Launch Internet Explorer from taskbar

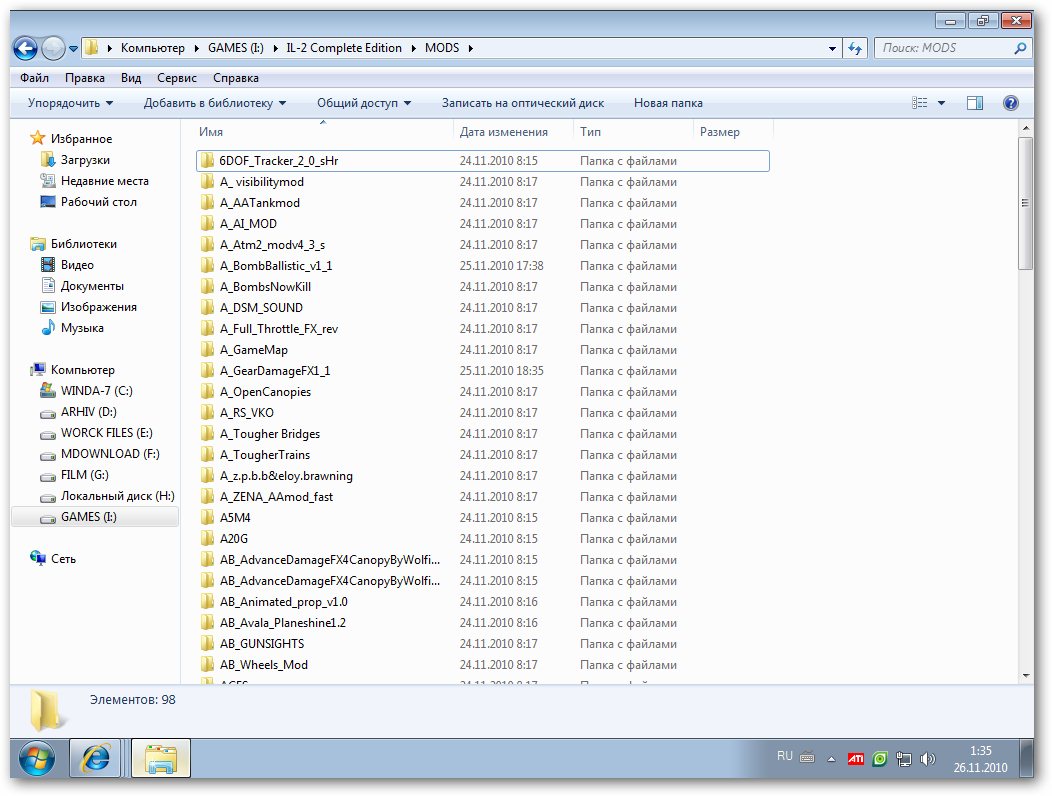click(x=95, y=758)
